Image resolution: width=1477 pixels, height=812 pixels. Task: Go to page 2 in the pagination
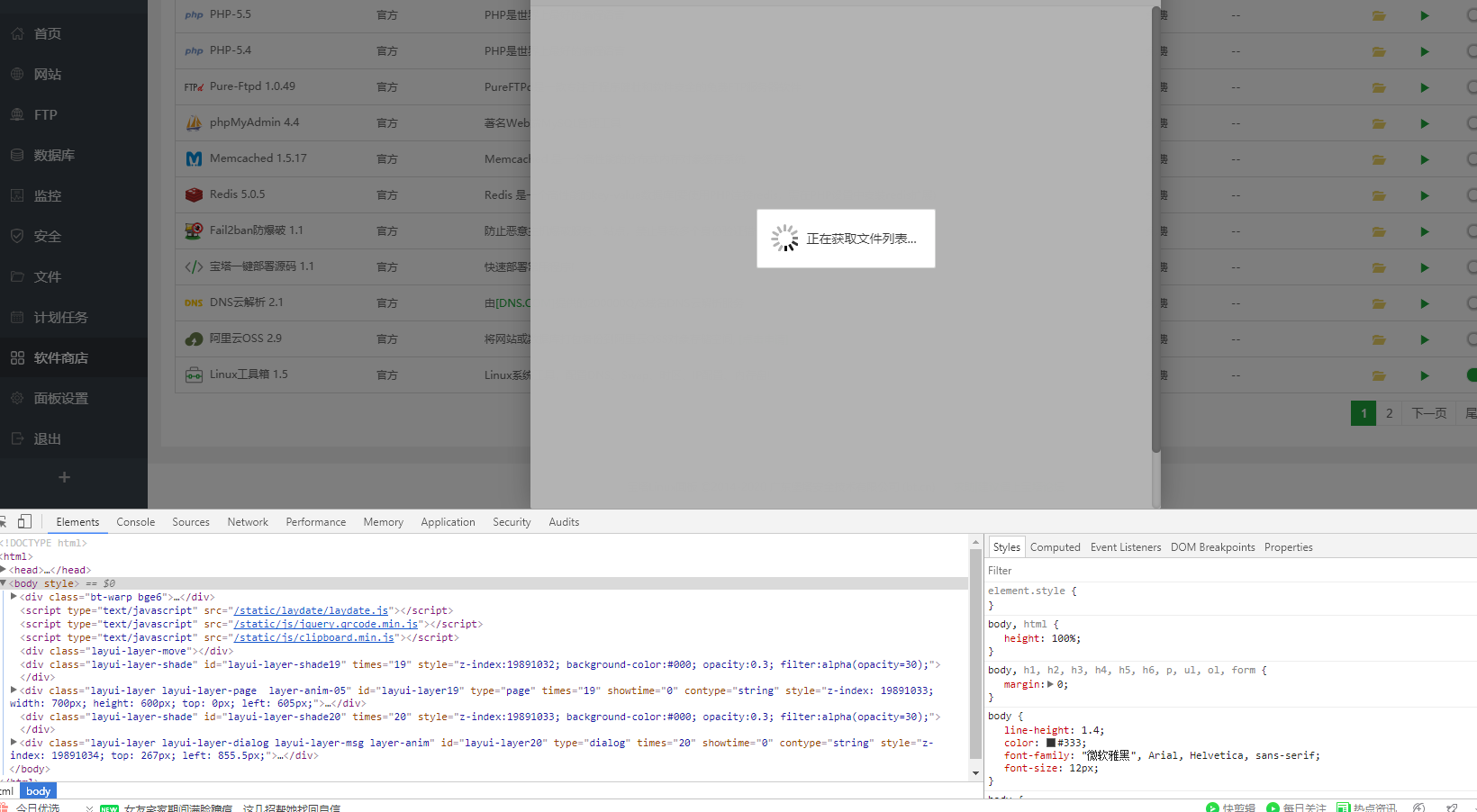click(1389, 413)
